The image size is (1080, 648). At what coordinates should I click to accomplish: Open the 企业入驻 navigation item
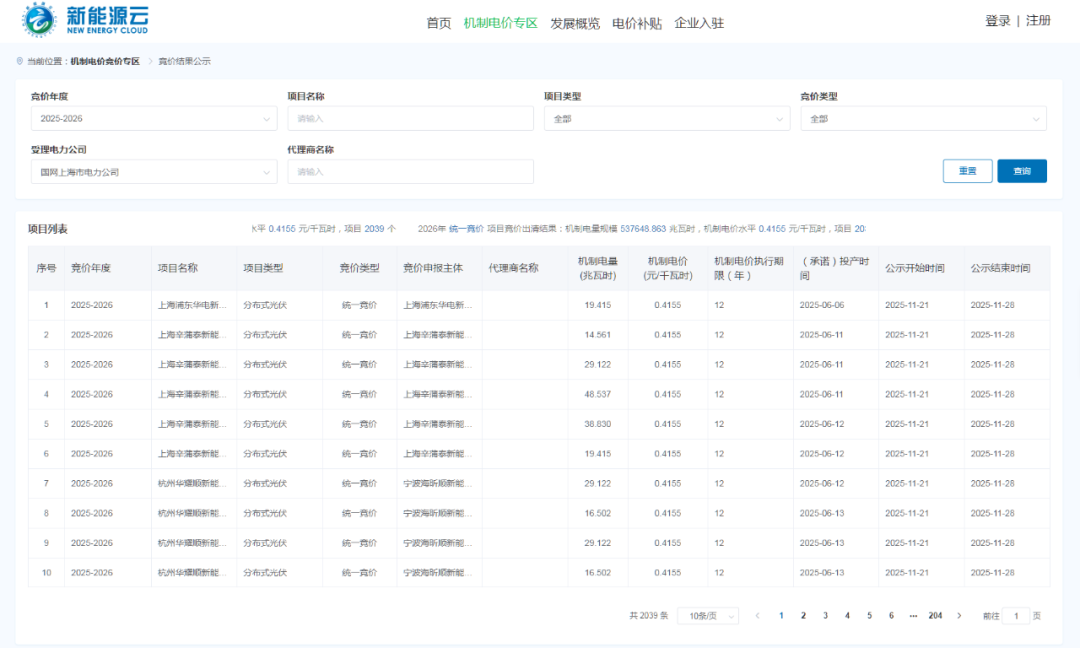click(x=699, y=23)
